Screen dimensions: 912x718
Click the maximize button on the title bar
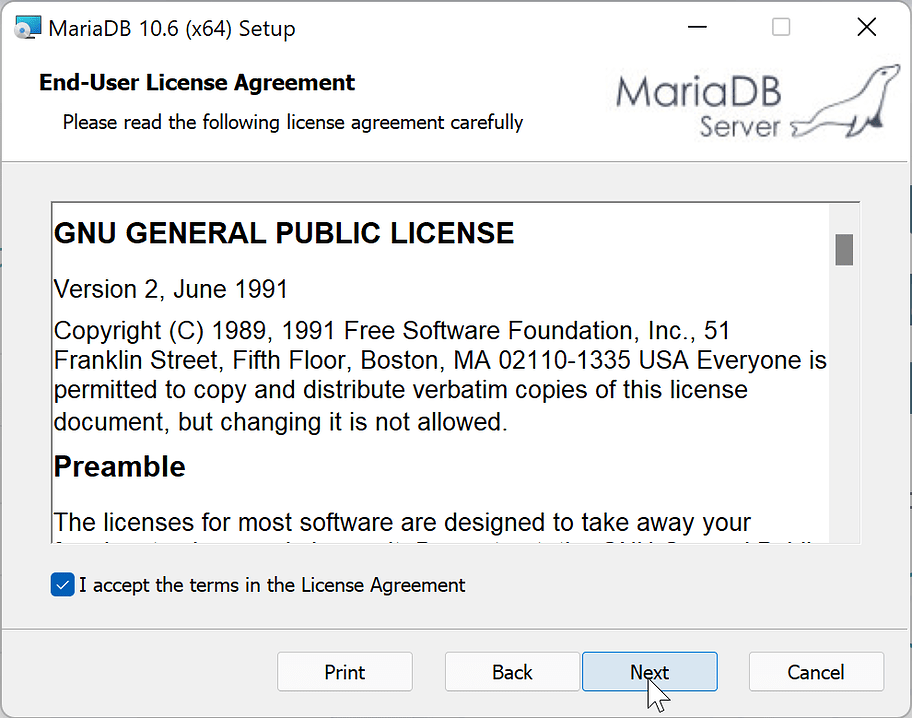click(x=780, y=27)
